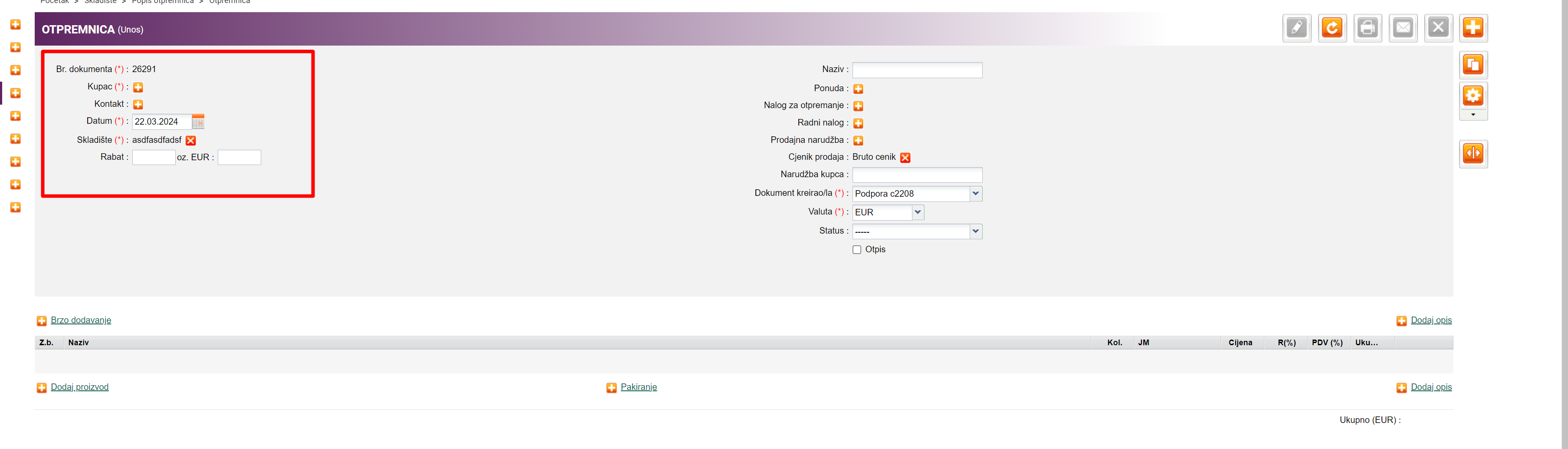Click the Naziv text field
The image size is (1568, 449).
(x=917, y=70)
